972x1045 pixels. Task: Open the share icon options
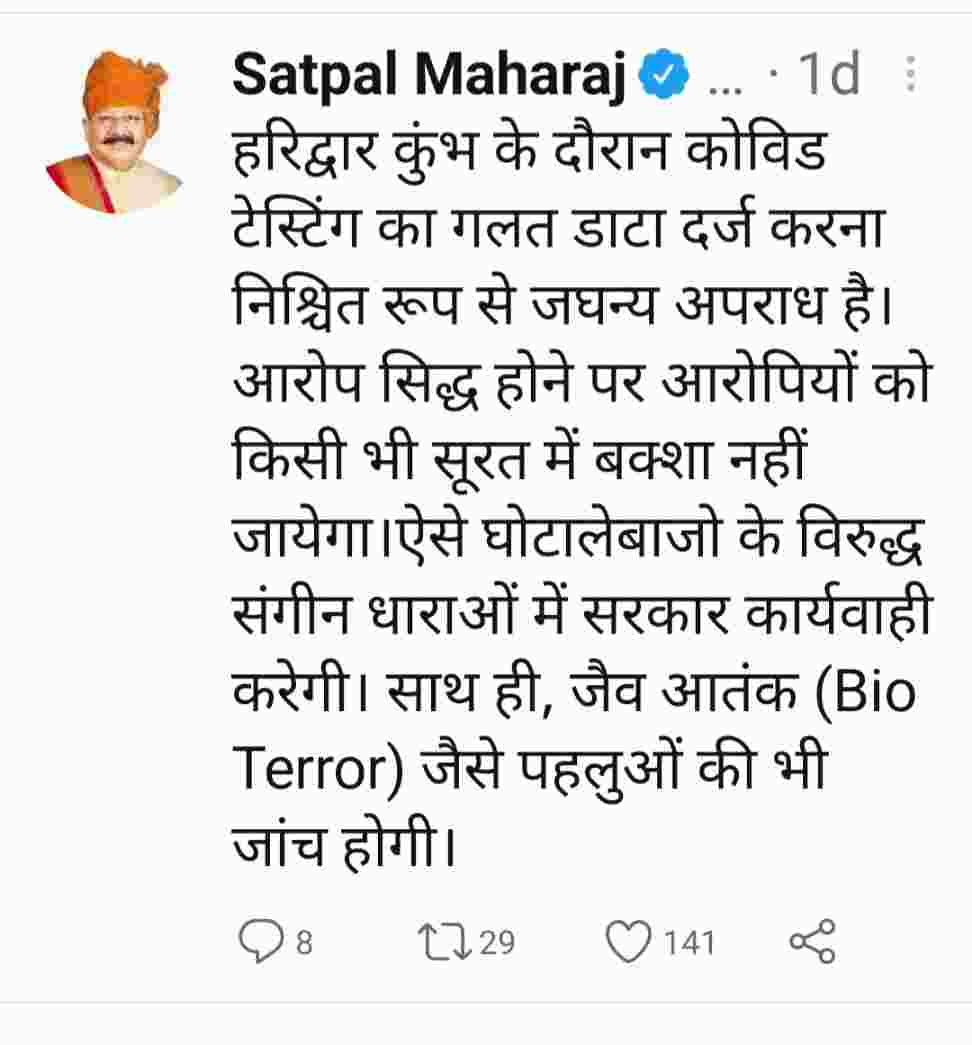(x=812, y=942)
